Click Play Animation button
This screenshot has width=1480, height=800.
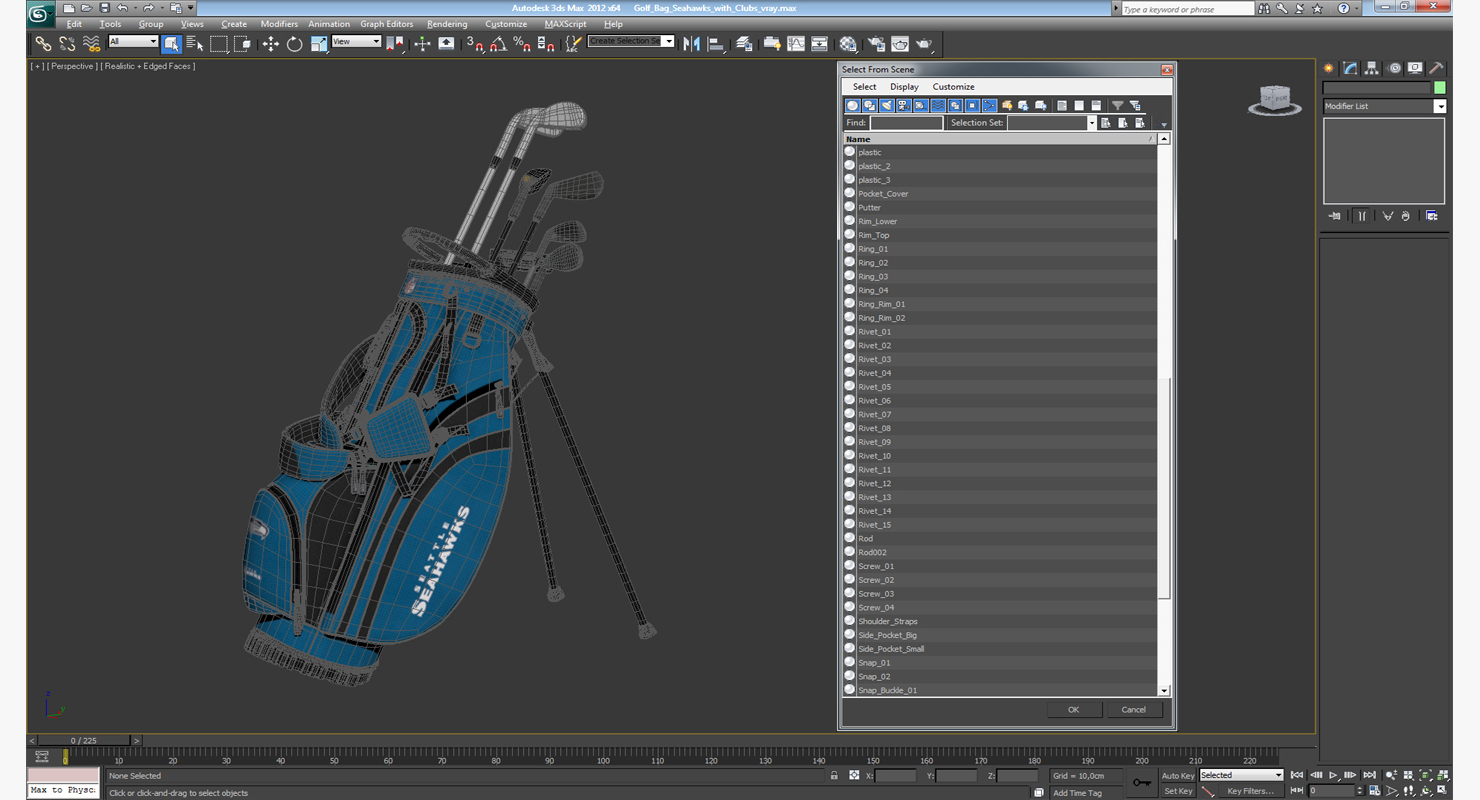click(x=1333, y=775)
